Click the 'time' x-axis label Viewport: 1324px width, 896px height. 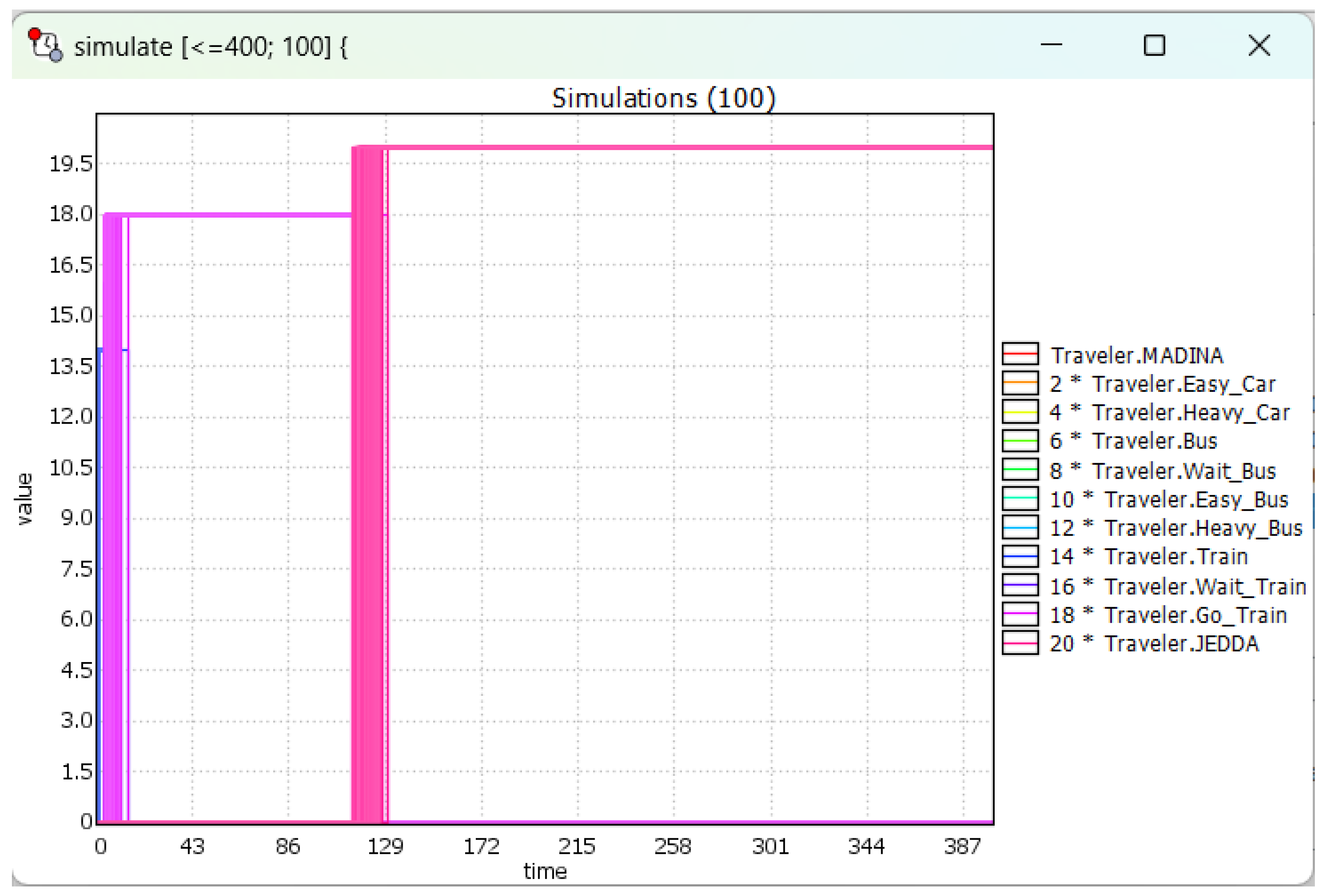pyautogui.click(x=545, y=871)
